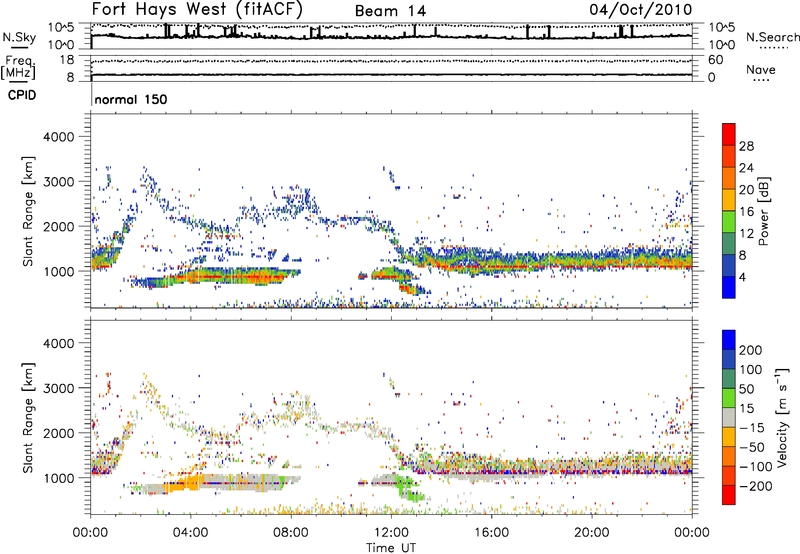The height and width of the screenshot is (554, 800).
Task: Click the red top segment of the Power color bar
Action: click(729, 134)
